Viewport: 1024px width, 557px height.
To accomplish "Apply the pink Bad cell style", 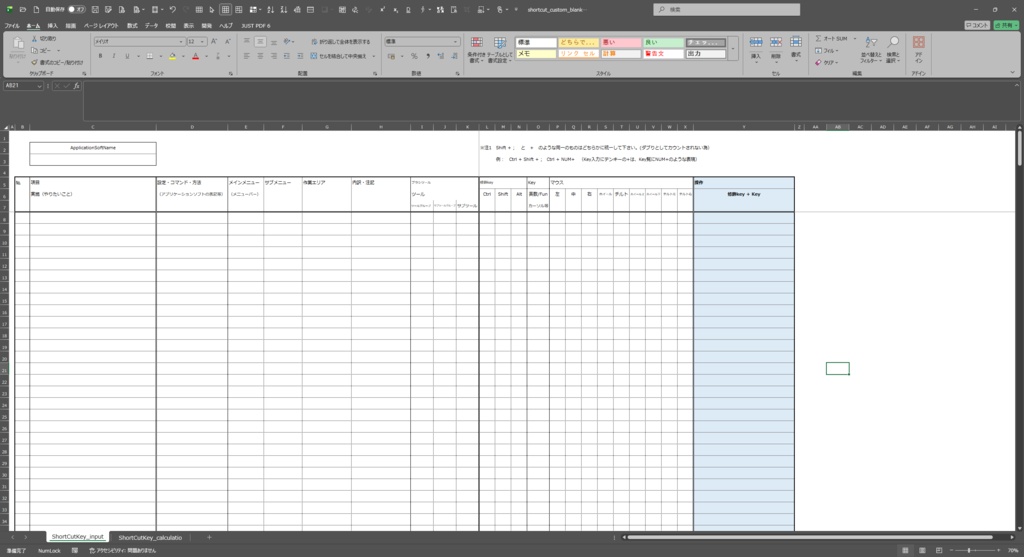I will [620, 42].
